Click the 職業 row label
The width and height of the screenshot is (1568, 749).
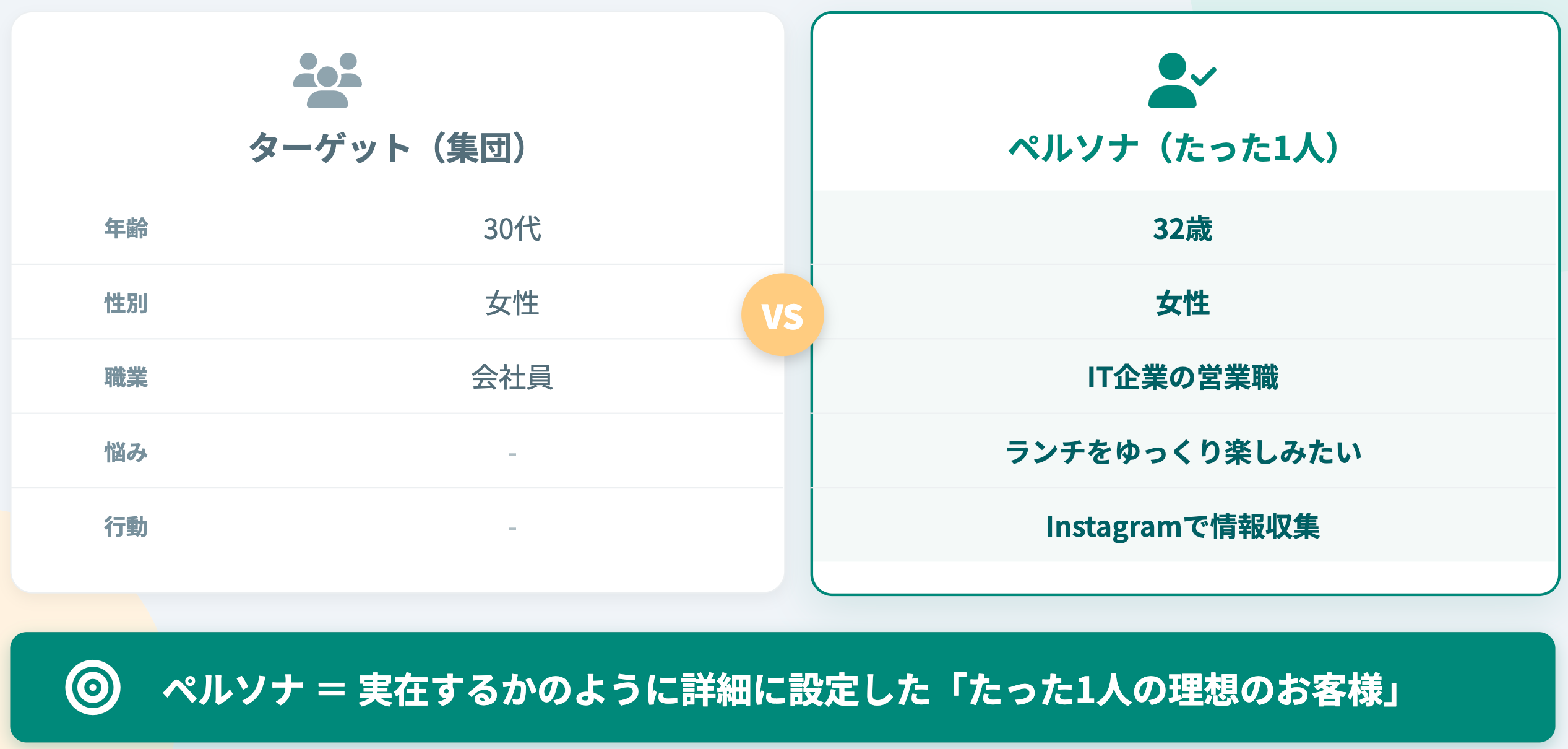pyautogui.click(x=126, y=378)
